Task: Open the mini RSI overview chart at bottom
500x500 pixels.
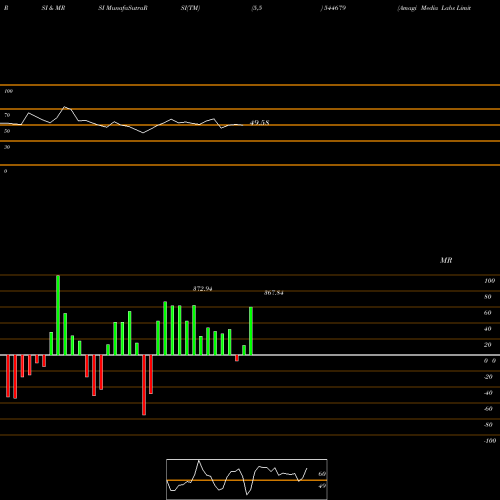Action: click(247, 479)
